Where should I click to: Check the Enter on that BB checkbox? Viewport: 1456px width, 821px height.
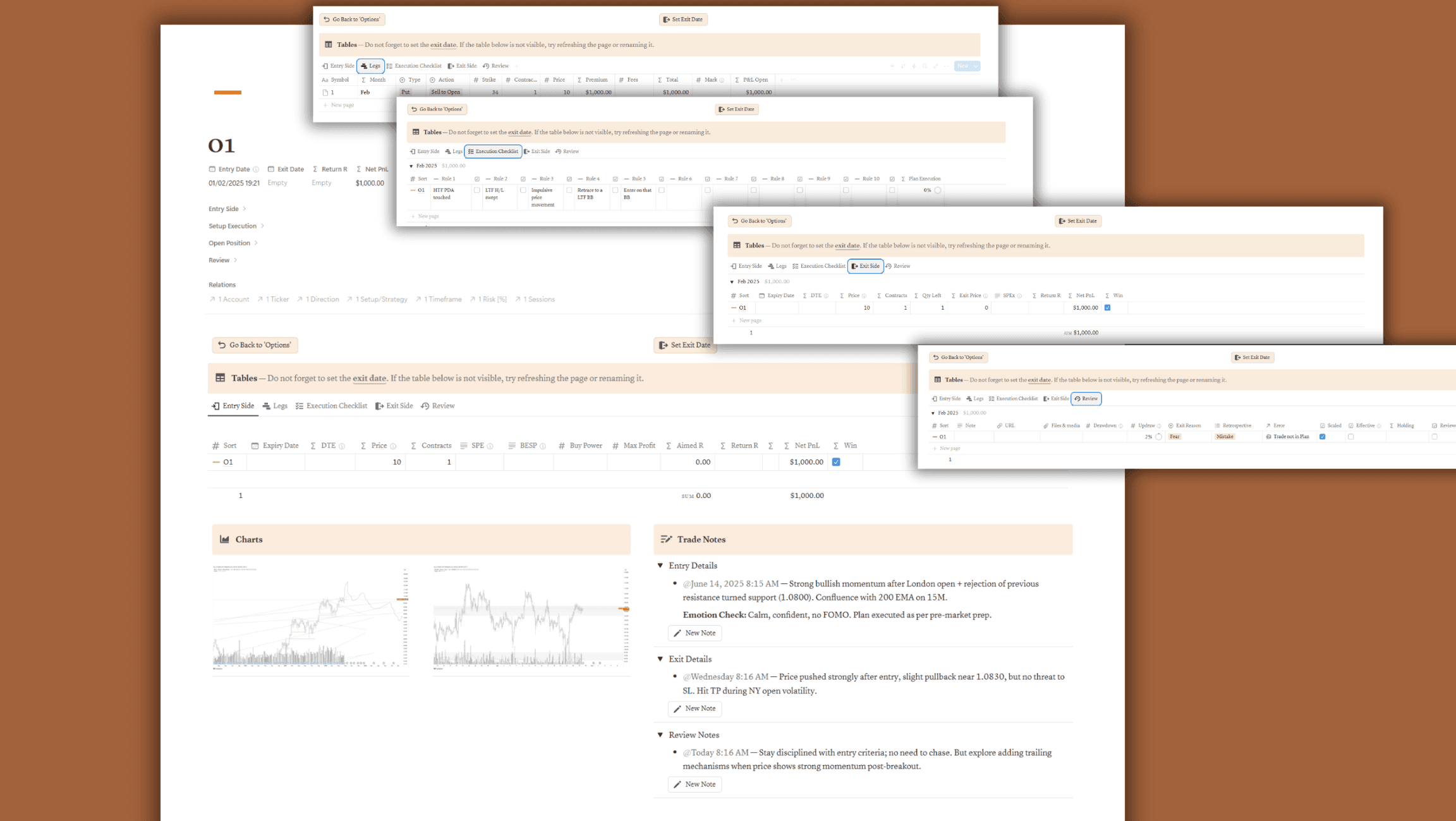pyautogui.click(x=662, y=190)
